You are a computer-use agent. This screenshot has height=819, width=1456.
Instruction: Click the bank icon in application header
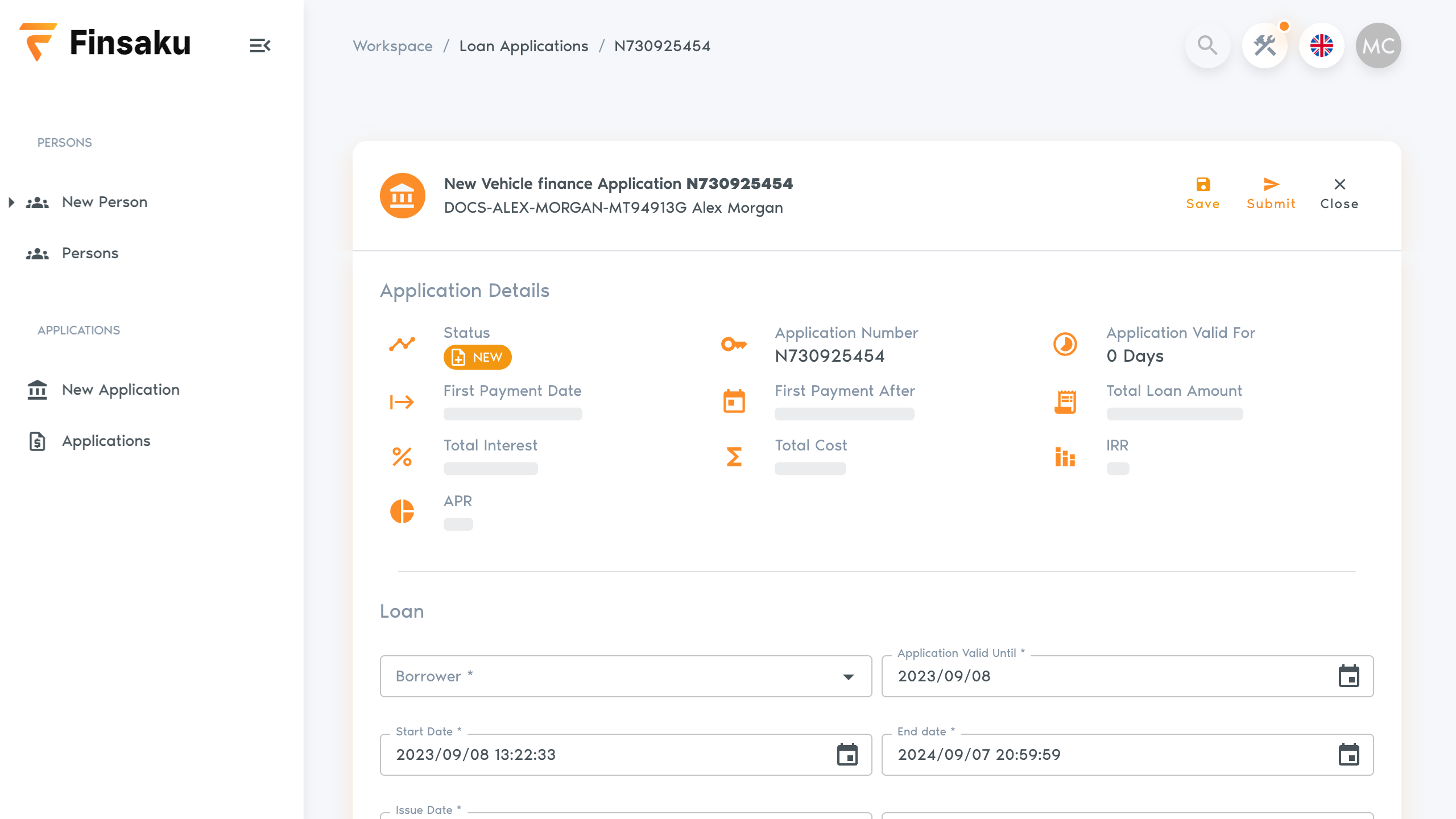(403, 196)
